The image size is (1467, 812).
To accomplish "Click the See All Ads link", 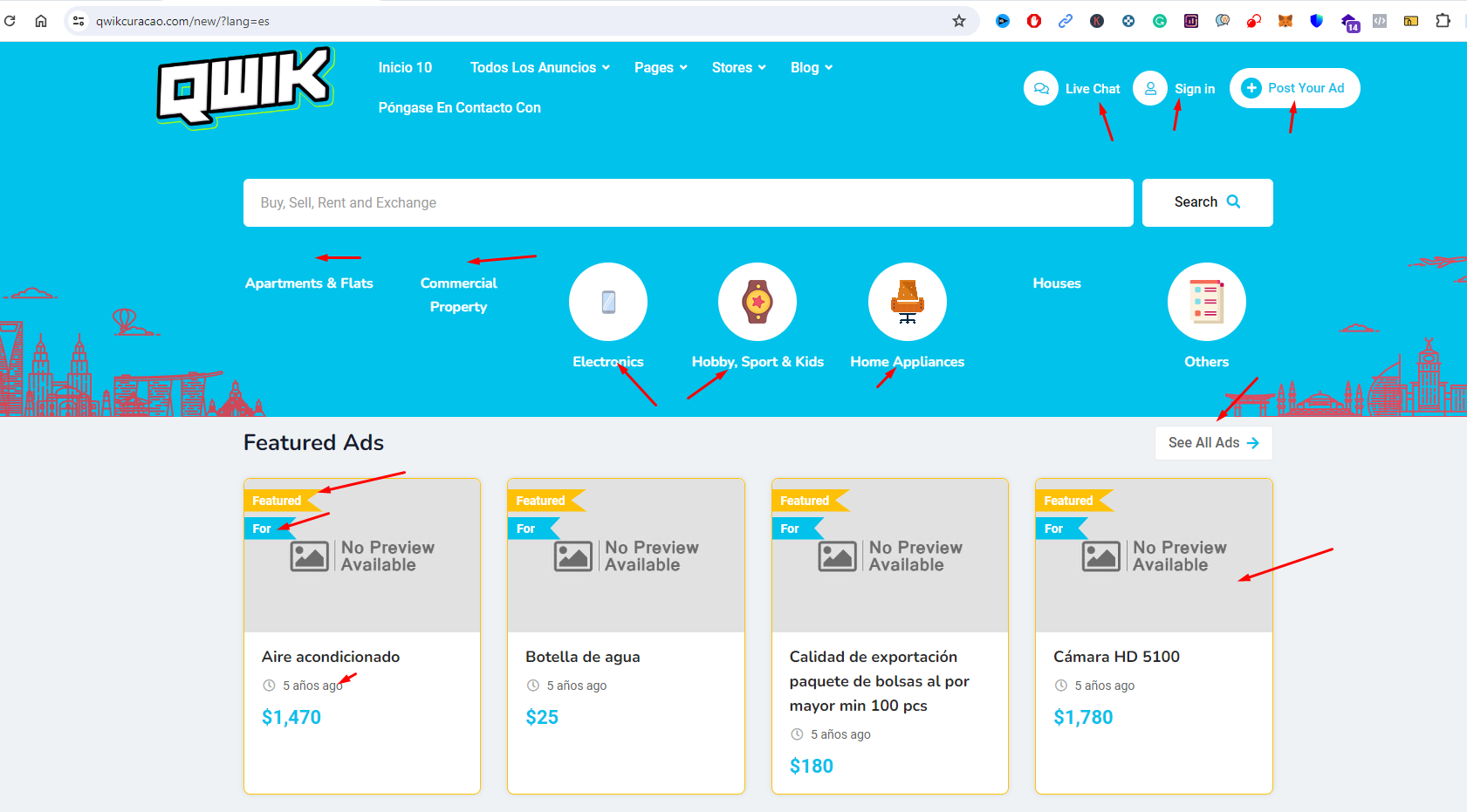I will point(1214,442).
